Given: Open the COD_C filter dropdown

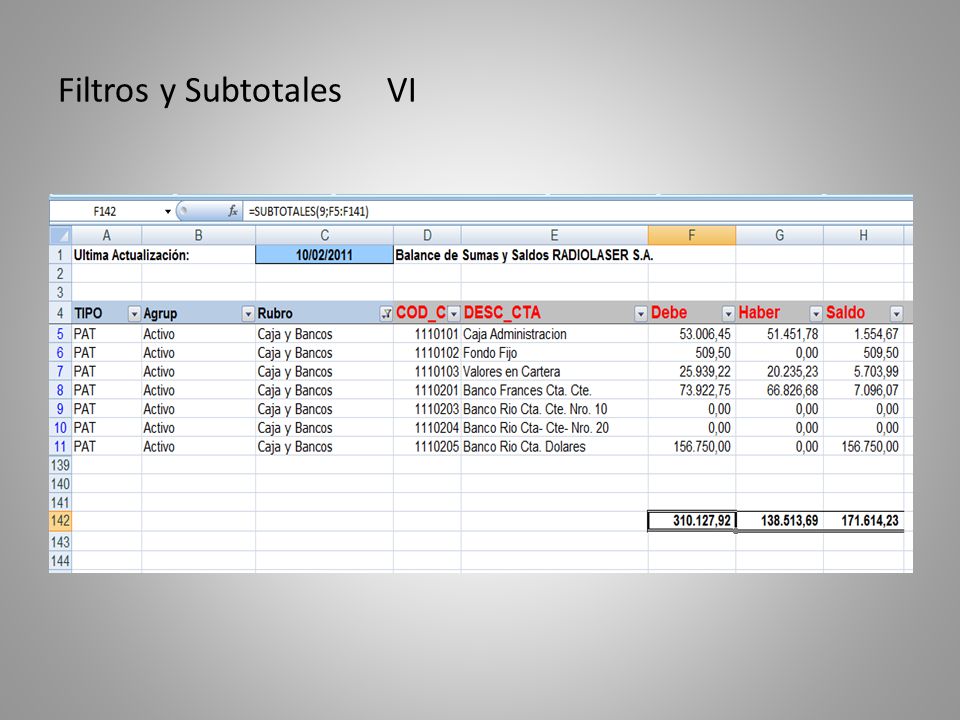Looking at the screenshot, I should coord(454,314).
